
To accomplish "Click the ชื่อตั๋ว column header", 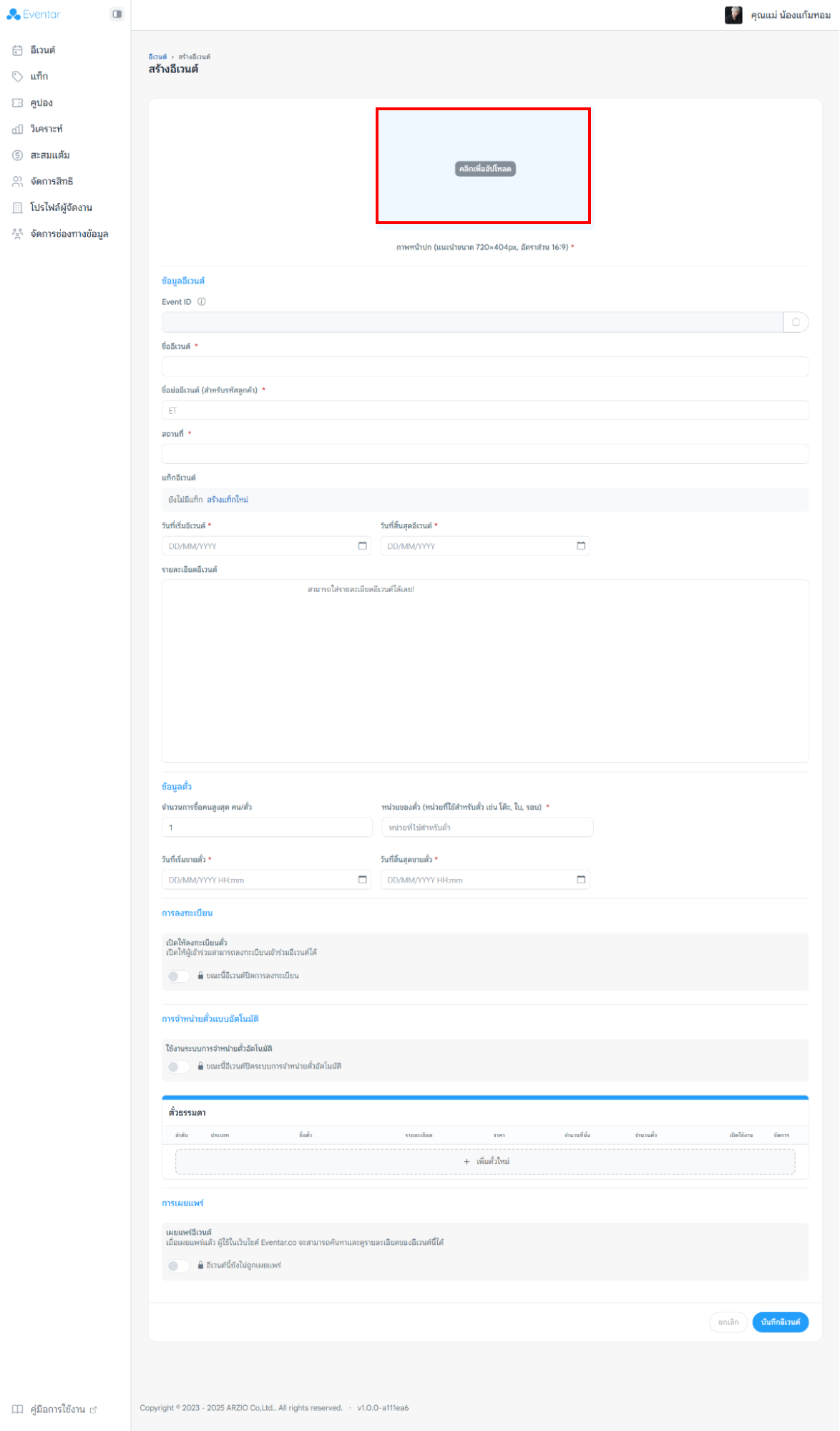I will pyautogui.click(x=306, y=1135).
